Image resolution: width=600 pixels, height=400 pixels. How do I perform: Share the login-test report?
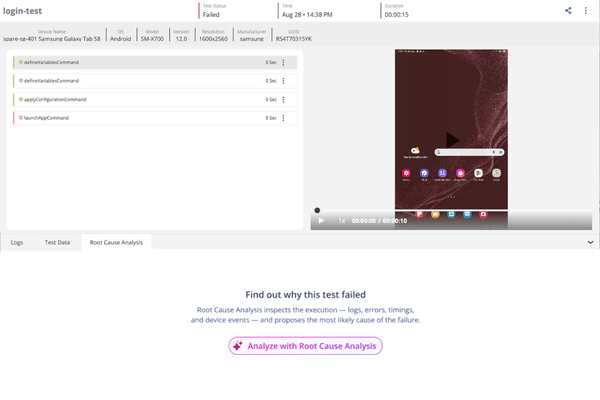pyautogui.click(x=568, y=11)
